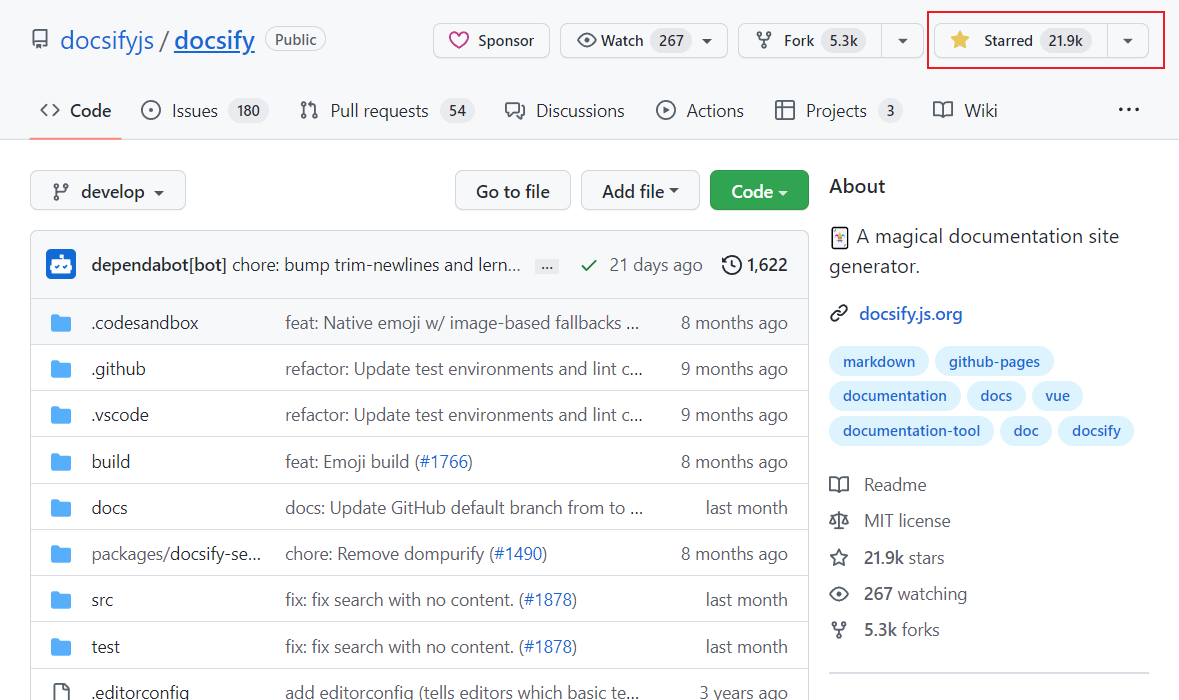Open the 5.3k forks link
The height and width of the screenshot is (700, 1179).
[x=885, y=629]
